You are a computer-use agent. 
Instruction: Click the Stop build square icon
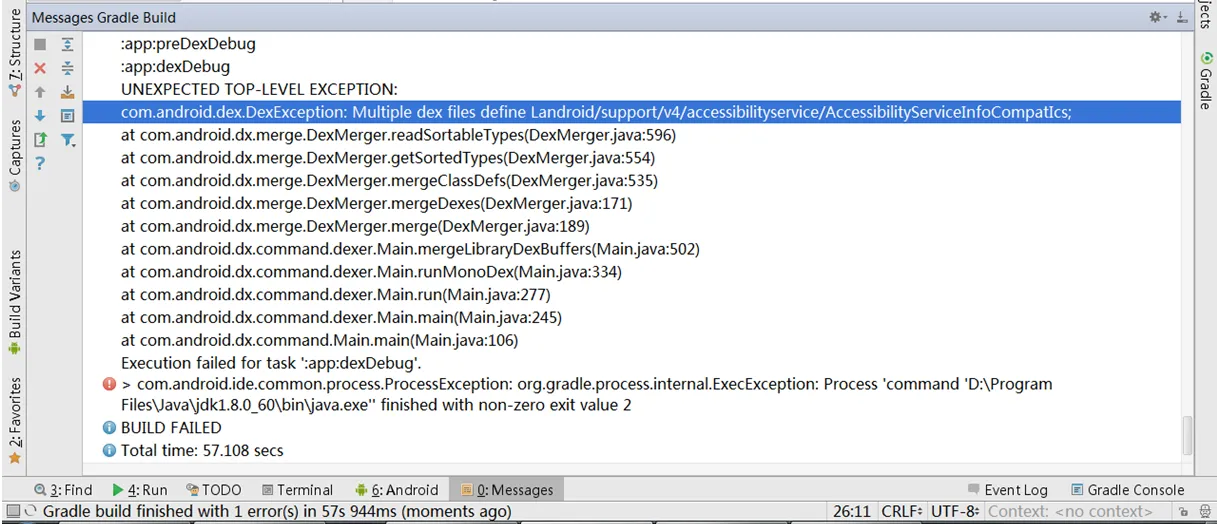[40, 45]
